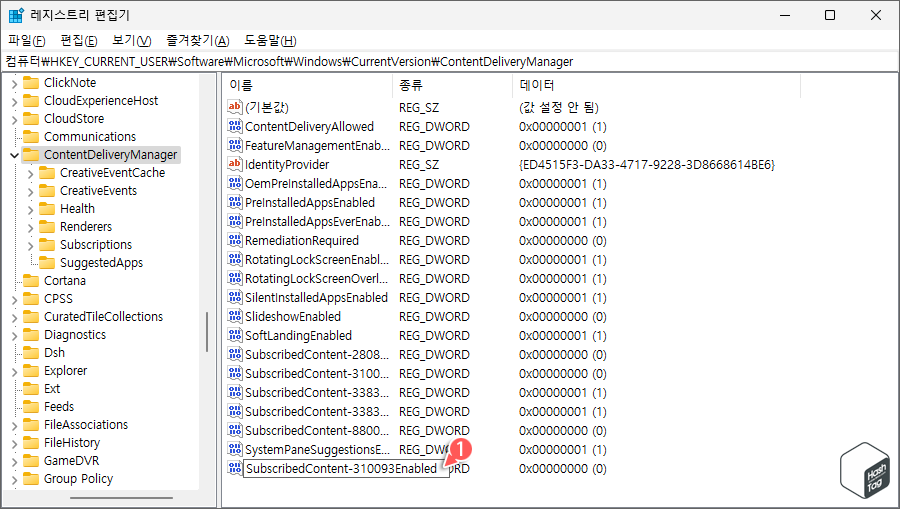Click the SoftLandingEnabled DWORD icon
This screenshot has height=509, width=900.
(x=235, y=334)
